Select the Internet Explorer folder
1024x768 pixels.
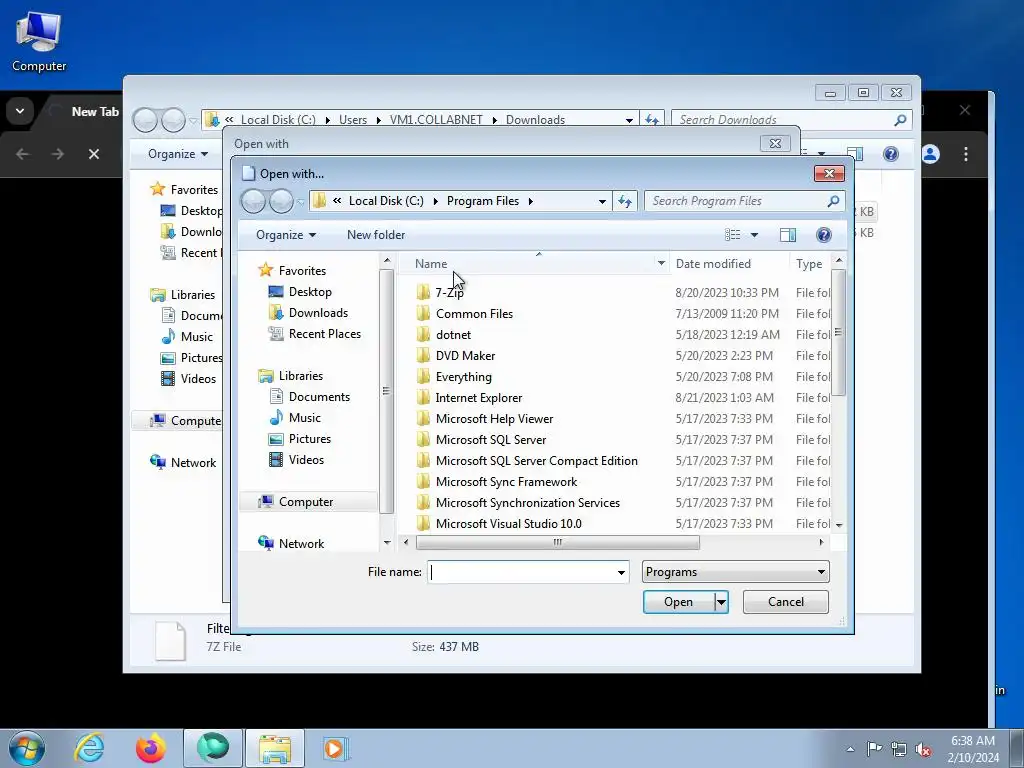pos(479,398)
